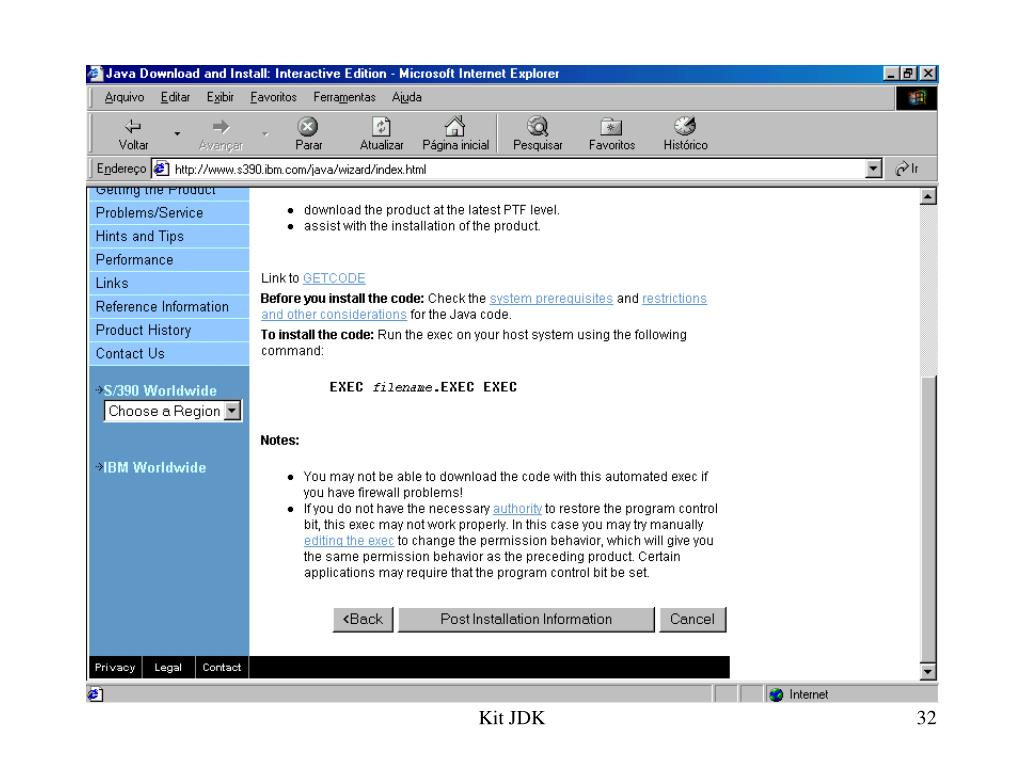1024x768 pixels.
Task: Follow the authority link
Action: [x=517, y=509]
